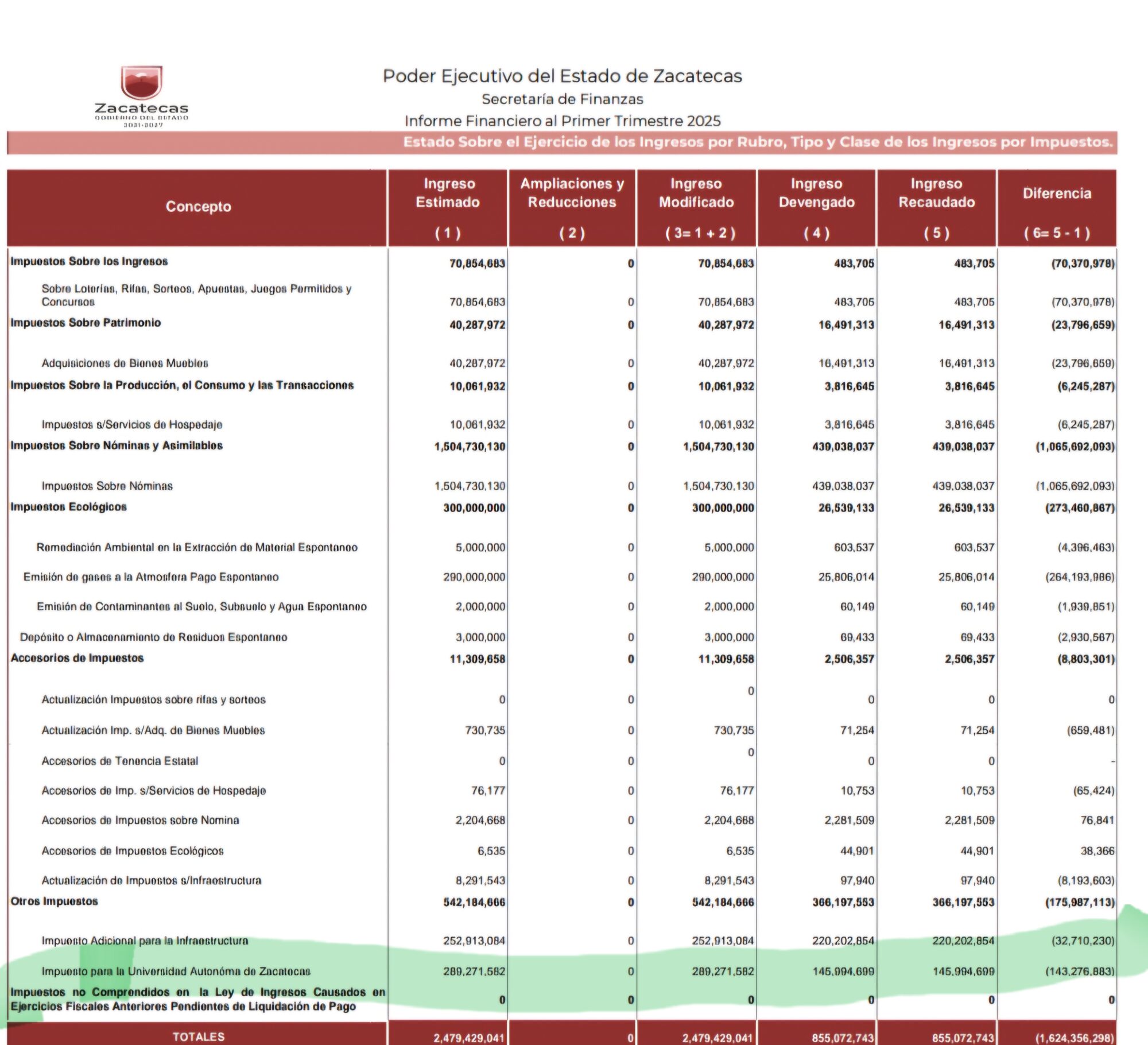Image resolution: width=1148 pixels, height=1045 pixels.
Task: Click the 'Ingreso Modificado' column header
Action: pyautogui.click(x=696, y=208)
